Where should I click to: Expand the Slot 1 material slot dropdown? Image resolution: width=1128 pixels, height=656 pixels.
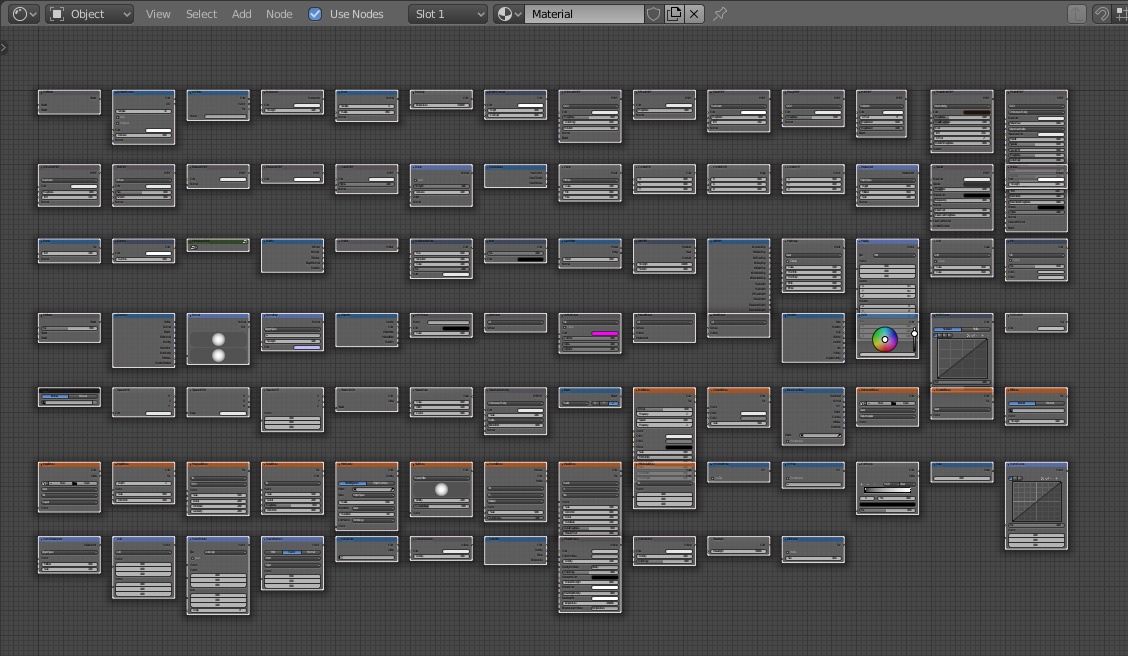tap(448, 14)
